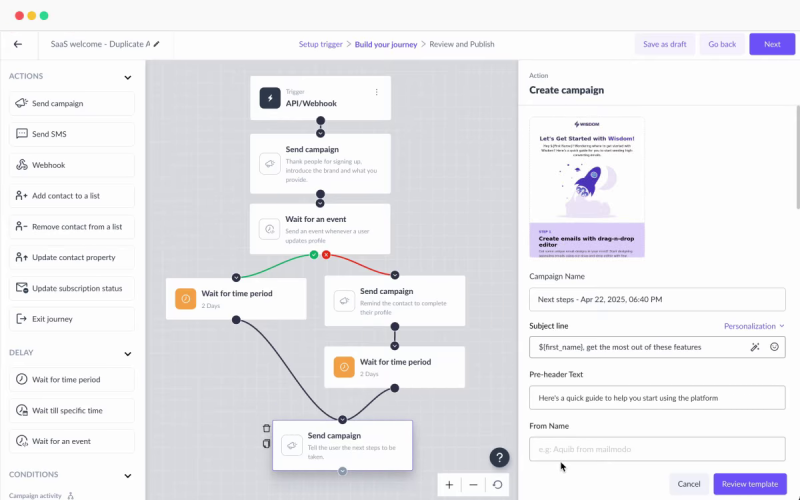
Task: Click orange clock icon on left Wait node
Action: (x=185, y=299)
